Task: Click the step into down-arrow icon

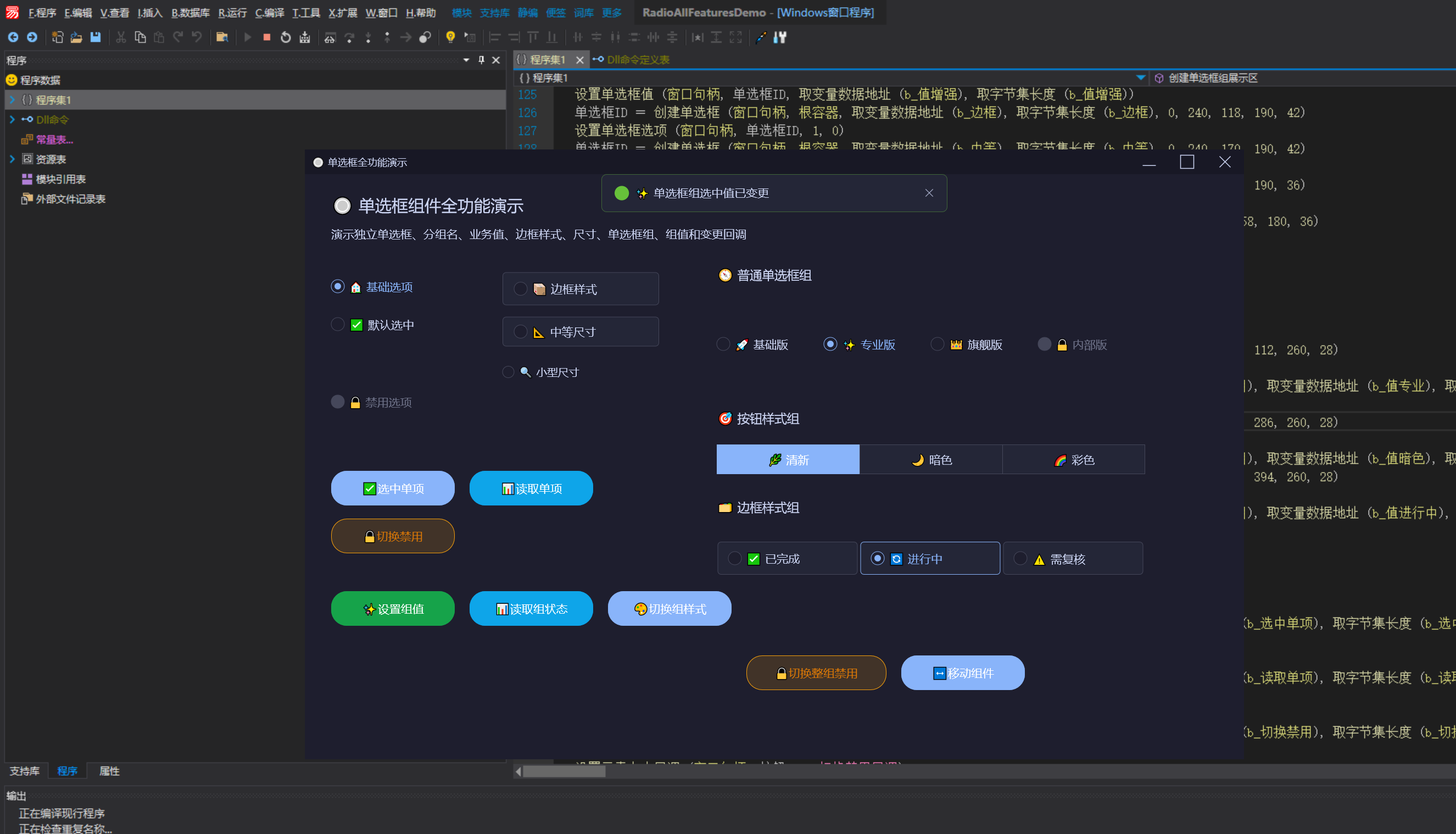Action: [x=368, y=37]
